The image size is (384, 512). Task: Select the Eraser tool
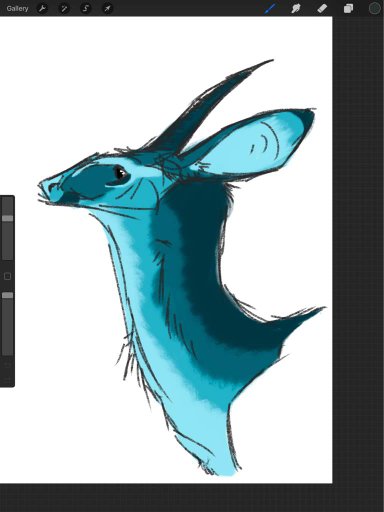pyautogui.click(x=322, y=8)
